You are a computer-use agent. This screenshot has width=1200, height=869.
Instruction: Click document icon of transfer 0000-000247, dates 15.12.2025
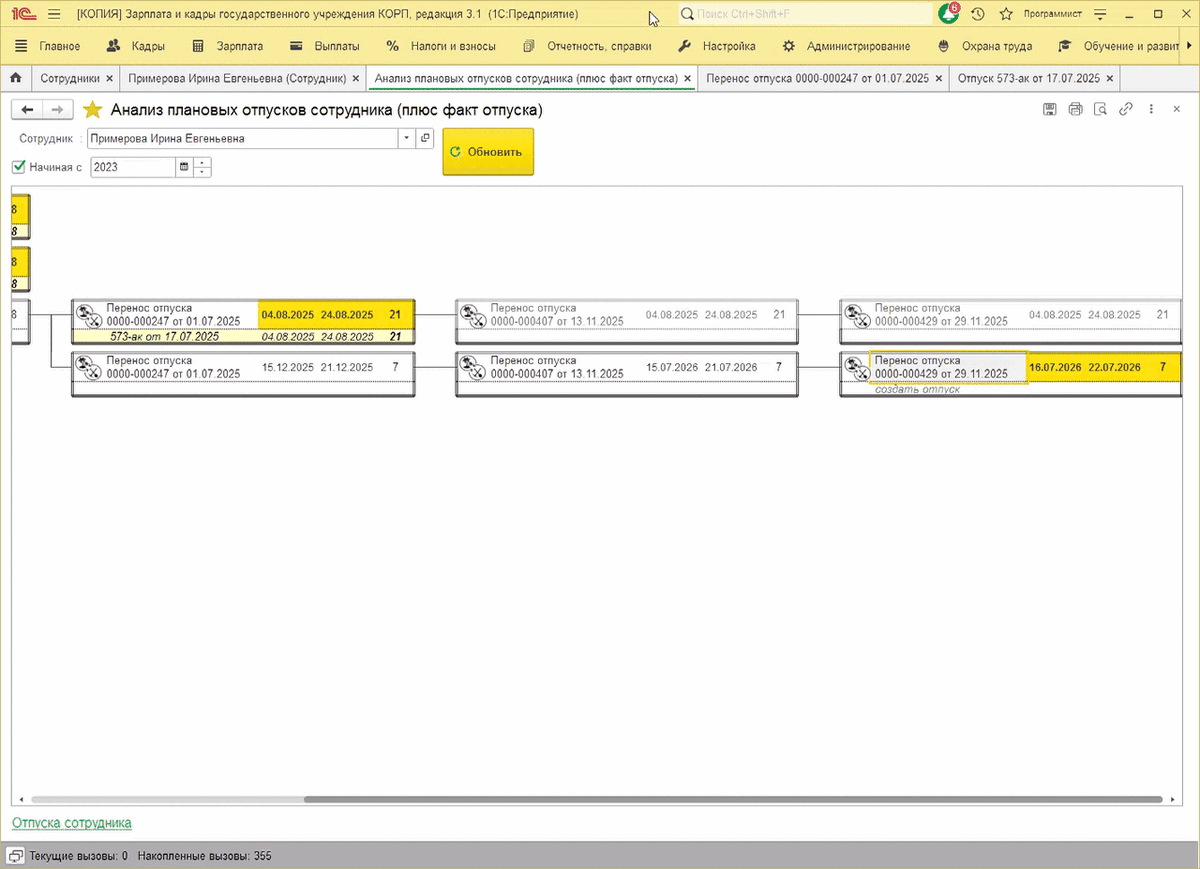point(87,366)
